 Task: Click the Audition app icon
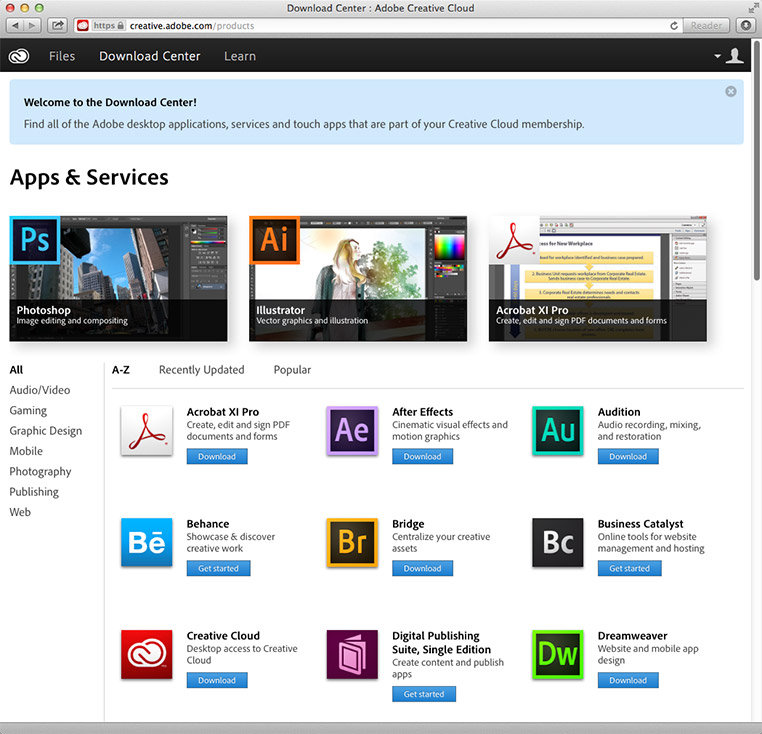point(558,431)
